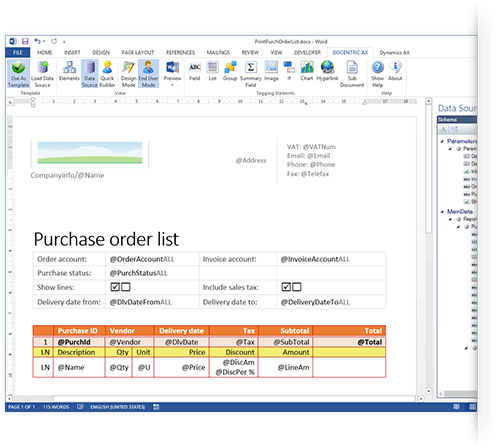Viewport: 501px width, 447px height.
Task: Launch the Quick Builder tool
Action: click(107, 74)
